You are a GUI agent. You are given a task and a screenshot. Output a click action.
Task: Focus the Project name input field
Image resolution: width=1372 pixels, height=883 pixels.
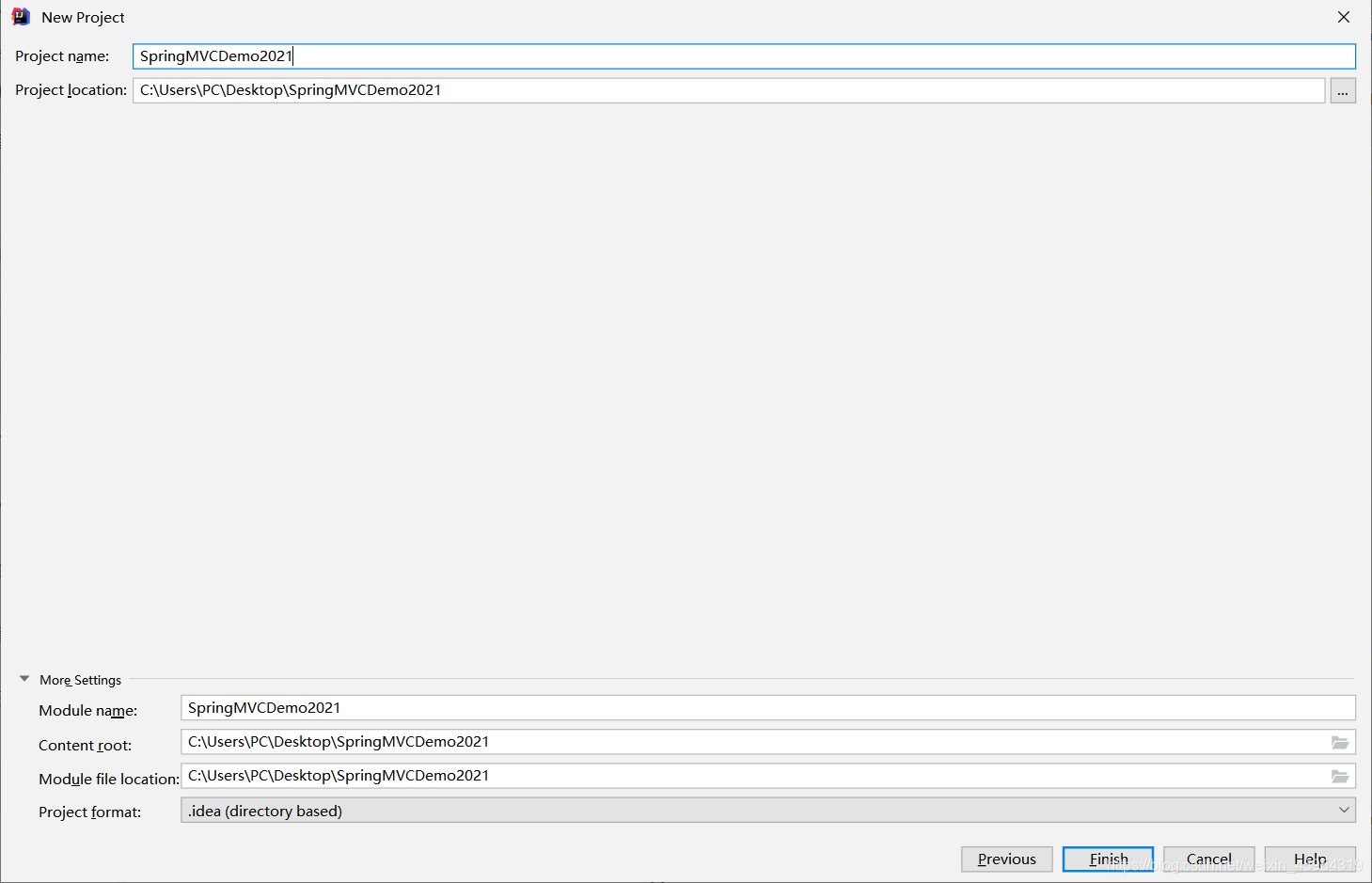tap(744, 56)
